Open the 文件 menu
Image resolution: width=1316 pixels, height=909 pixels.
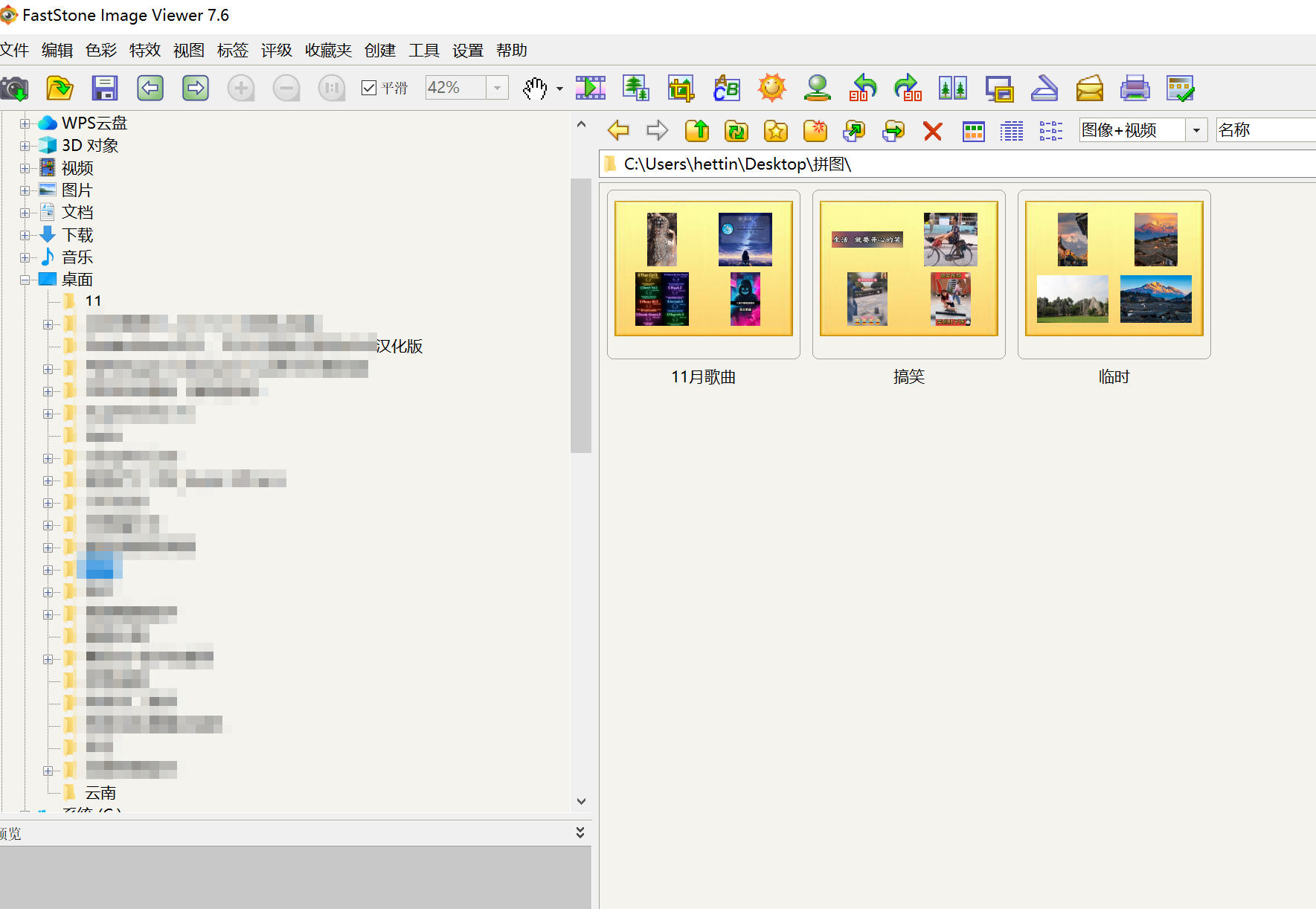coord(14,50)
